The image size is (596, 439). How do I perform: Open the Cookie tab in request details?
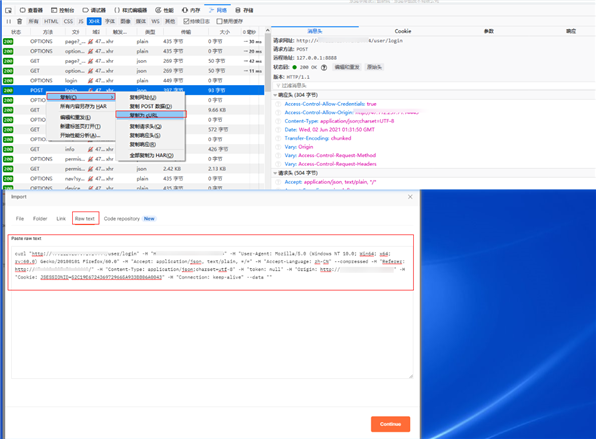pos(403,31)
